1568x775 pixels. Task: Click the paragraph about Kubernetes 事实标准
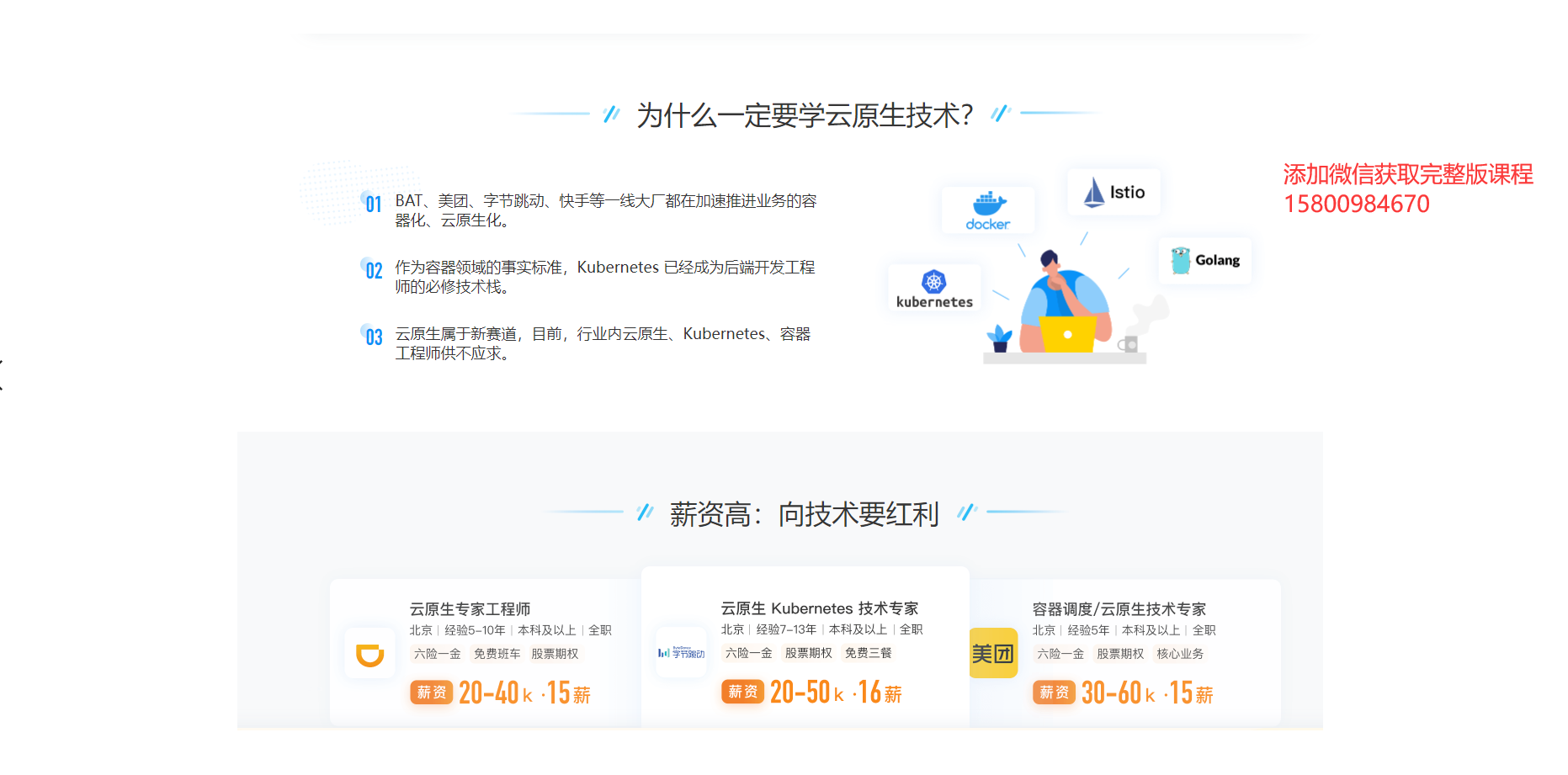[x=605, y=277]
